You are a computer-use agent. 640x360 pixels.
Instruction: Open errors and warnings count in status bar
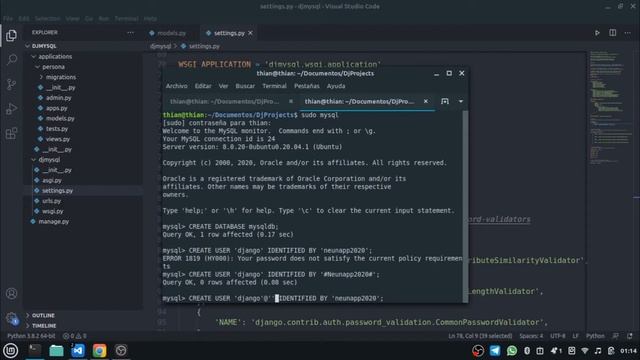point(74,336)
